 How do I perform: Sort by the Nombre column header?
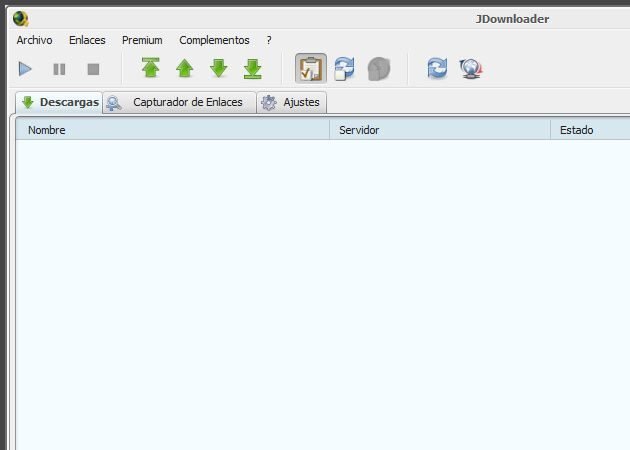(173, 130)
